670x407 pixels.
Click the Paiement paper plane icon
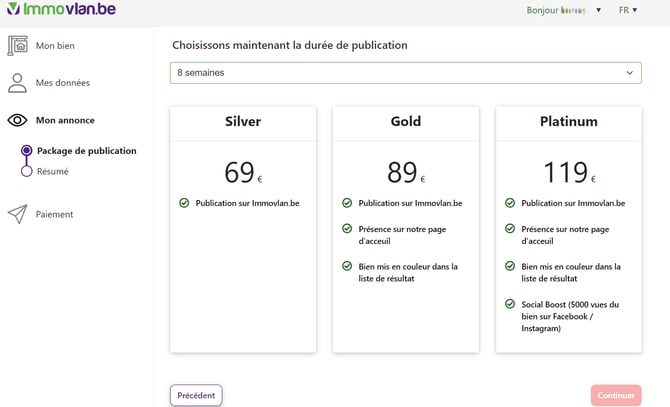coord(17,214)
